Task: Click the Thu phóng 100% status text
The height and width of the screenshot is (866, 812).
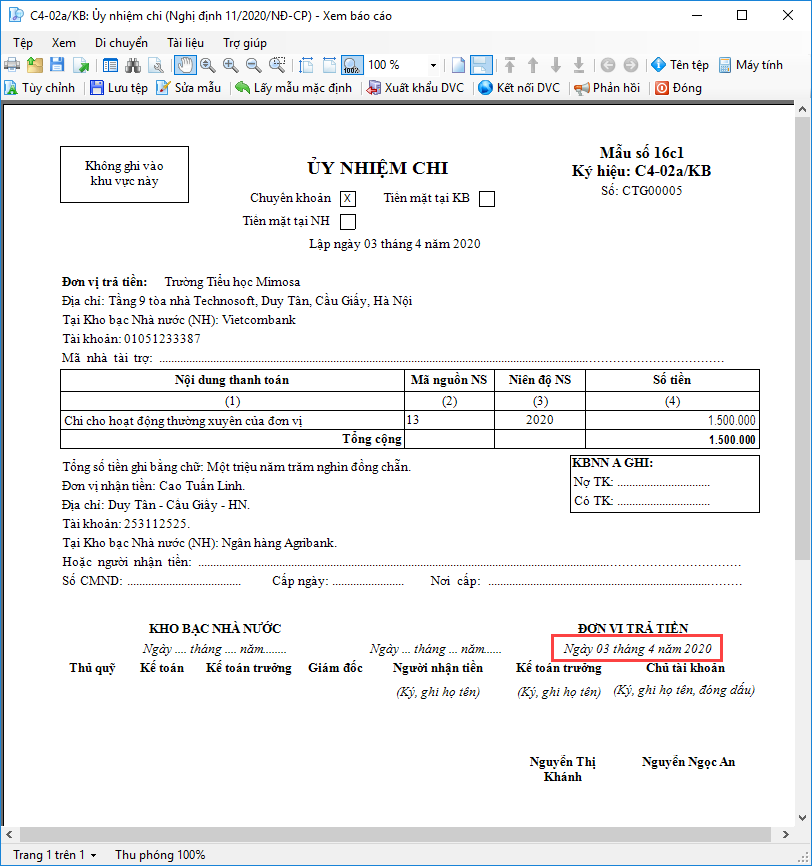Action: pos(160,855)
